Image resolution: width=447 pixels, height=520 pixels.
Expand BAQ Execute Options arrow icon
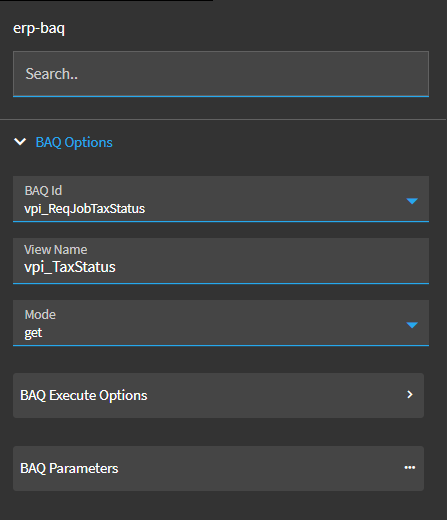410,395
